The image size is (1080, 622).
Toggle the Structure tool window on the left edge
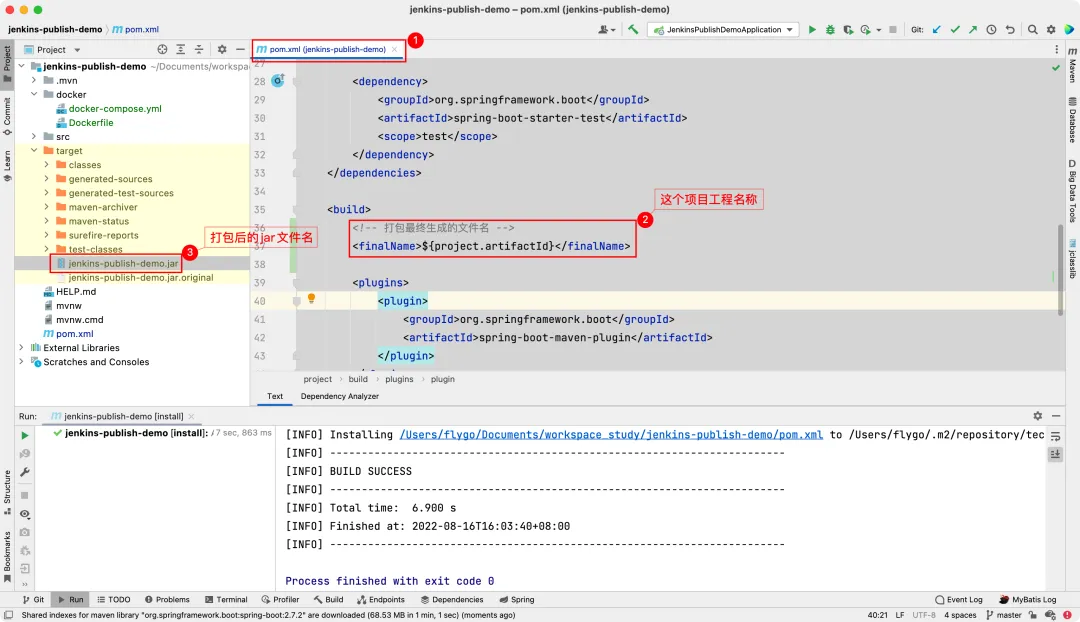point(8,491)
